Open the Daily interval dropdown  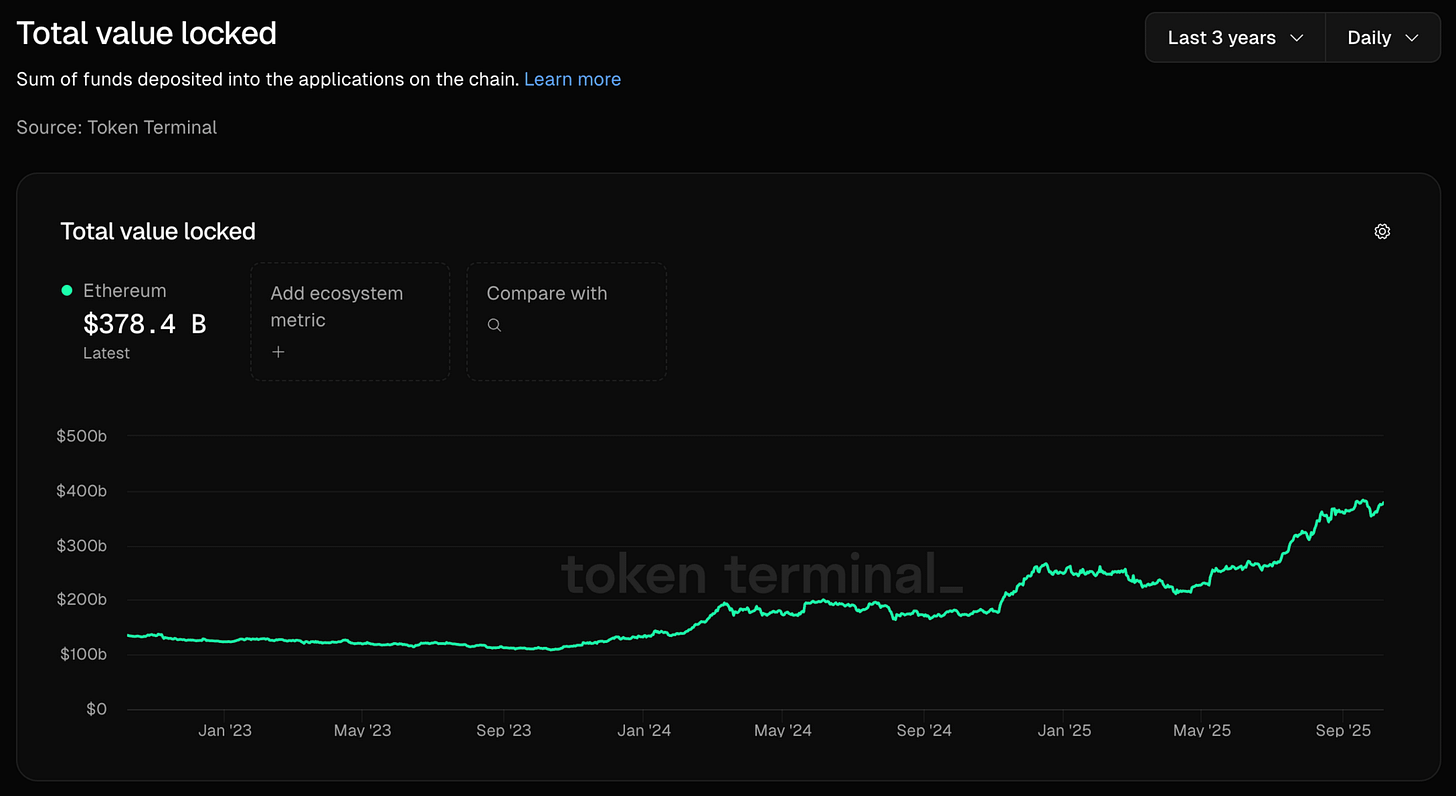tap(1382, 38)
